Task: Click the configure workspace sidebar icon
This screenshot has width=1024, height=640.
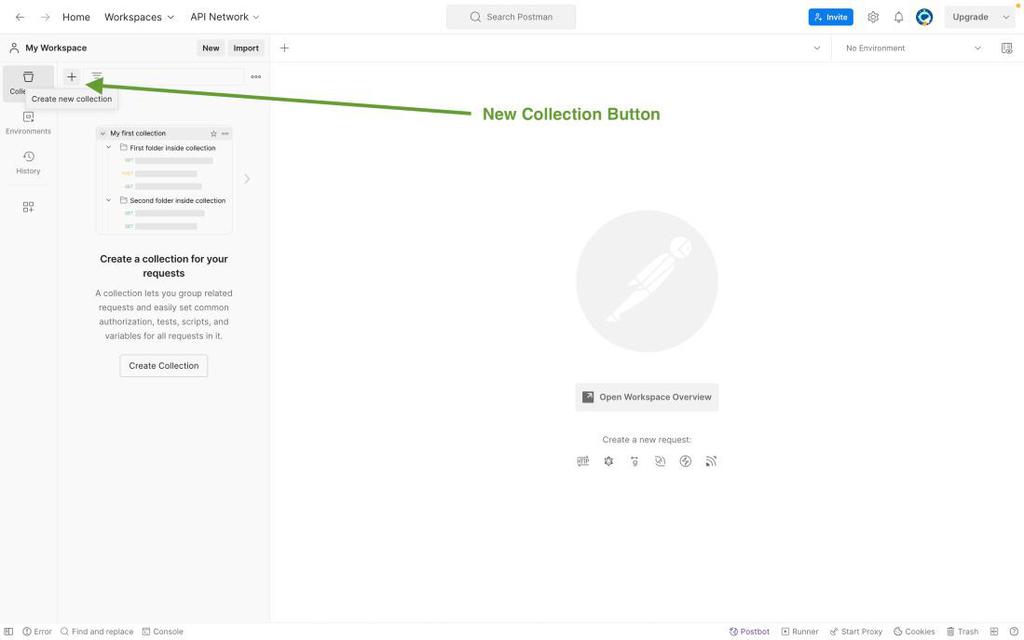Action: [x=28, y=207]
